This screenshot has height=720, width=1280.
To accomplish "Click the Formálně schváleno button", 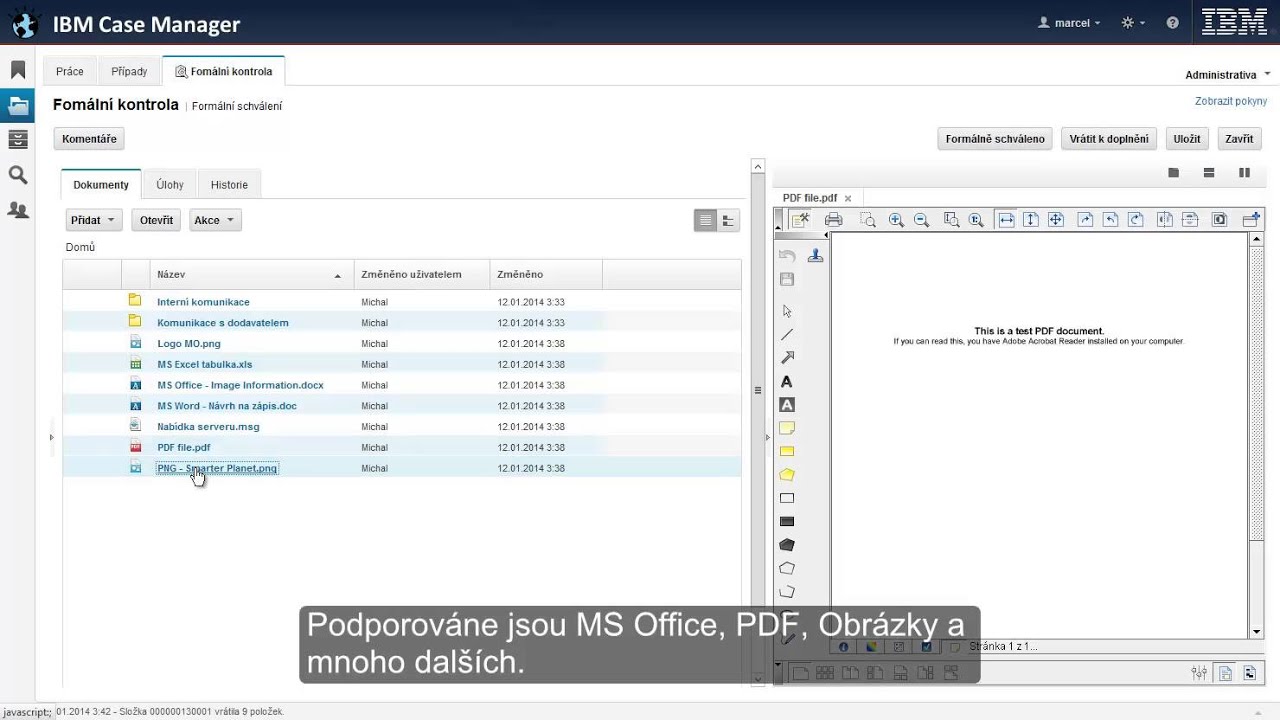I will (995, 139).
